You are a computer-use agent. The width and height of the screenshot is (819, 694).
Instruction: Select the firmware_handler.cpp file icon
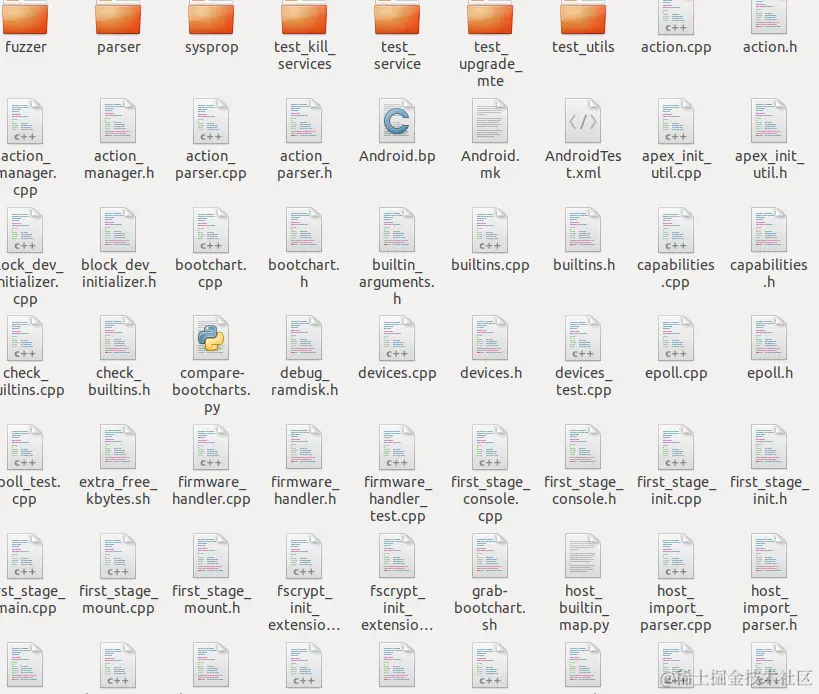click(x=211, y=447)
